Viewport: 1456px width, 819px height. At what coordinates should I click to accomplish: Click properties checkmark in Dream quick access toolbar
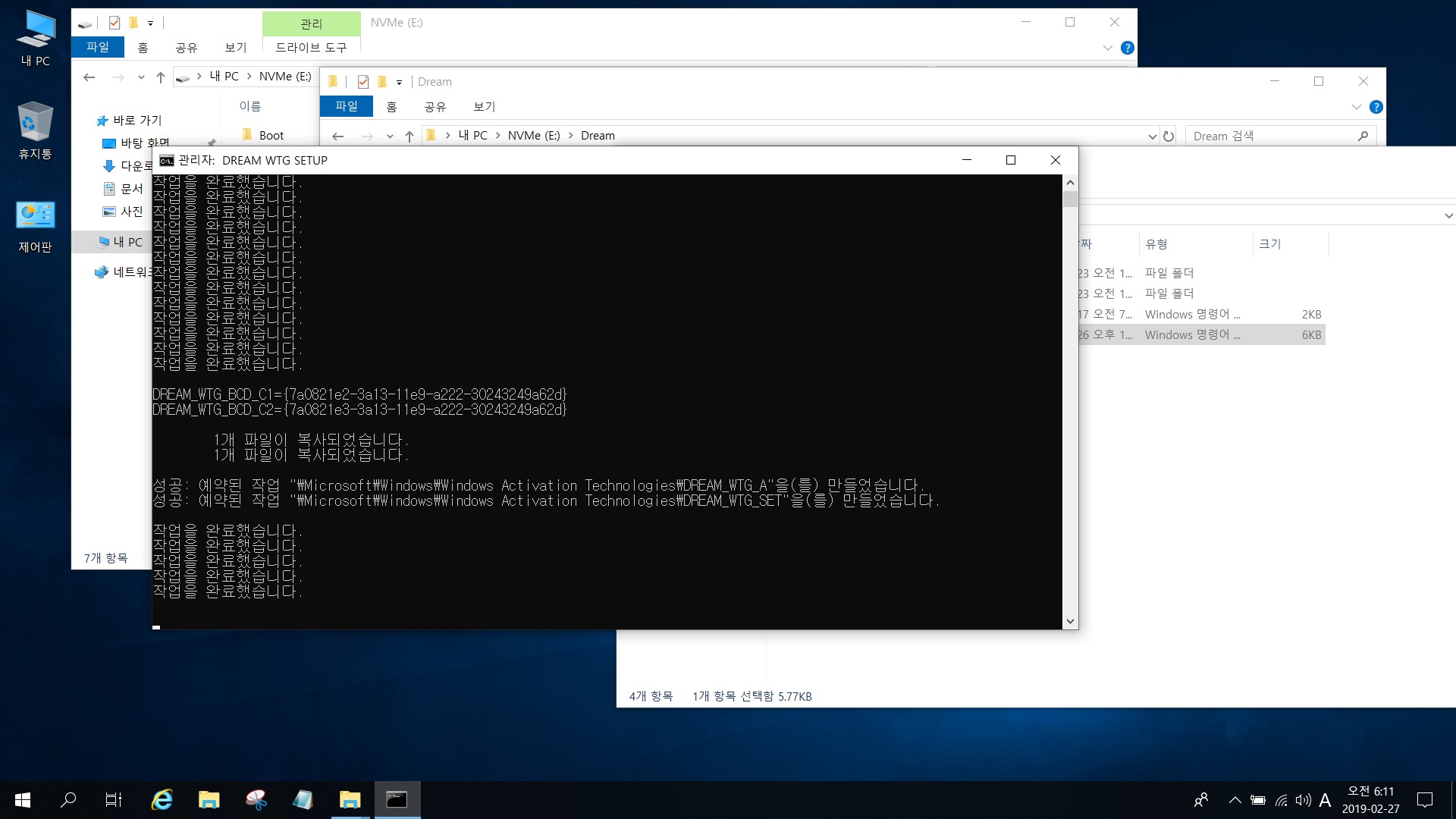(x=363, y=82)
